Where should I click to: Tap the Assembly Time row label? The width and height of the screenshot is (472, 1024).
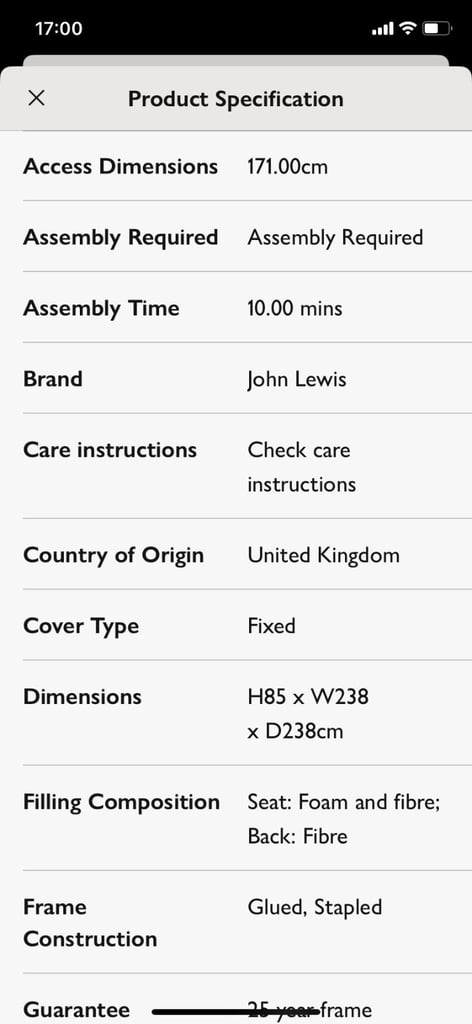coord(101,308)
